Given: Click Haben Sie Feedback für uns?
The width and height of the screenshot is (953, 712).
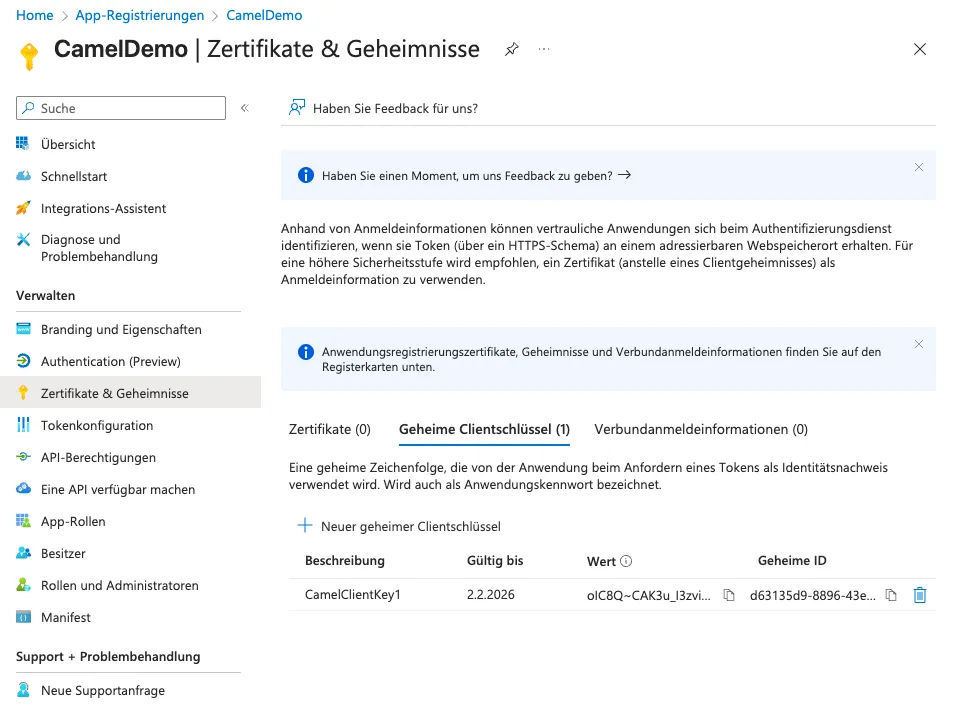Looking at the screenshot, I should (x=395, y=108).
